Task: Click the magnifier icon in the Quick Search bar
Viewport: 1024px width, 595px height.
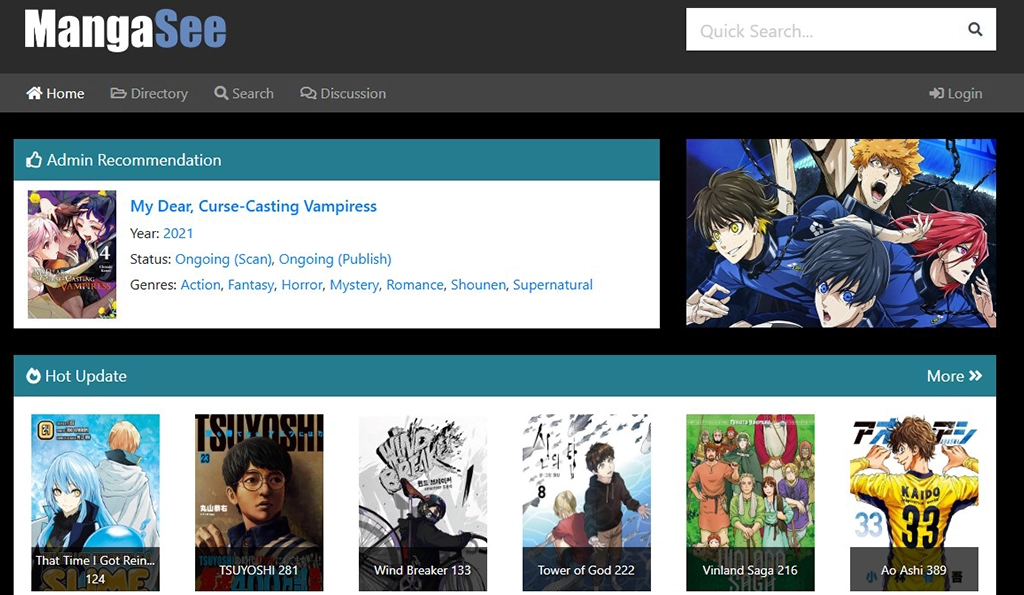Action: (x=975, y=29)
